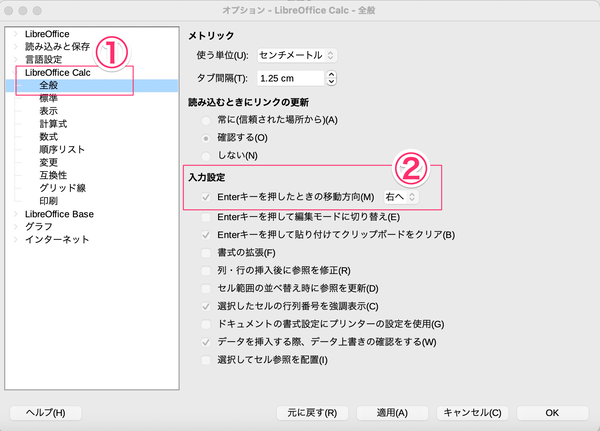Enable Enterキーを押して編集モードに切り替え checkbox
Screen dimensions: 600x431
206,217
